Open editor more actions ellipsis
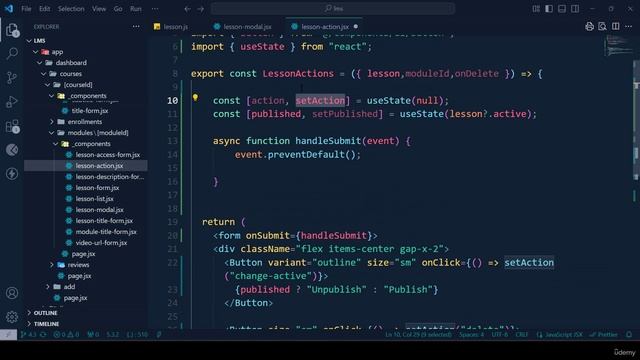The height and width of the screenshot is (360, 640). (x=628, y=27)
